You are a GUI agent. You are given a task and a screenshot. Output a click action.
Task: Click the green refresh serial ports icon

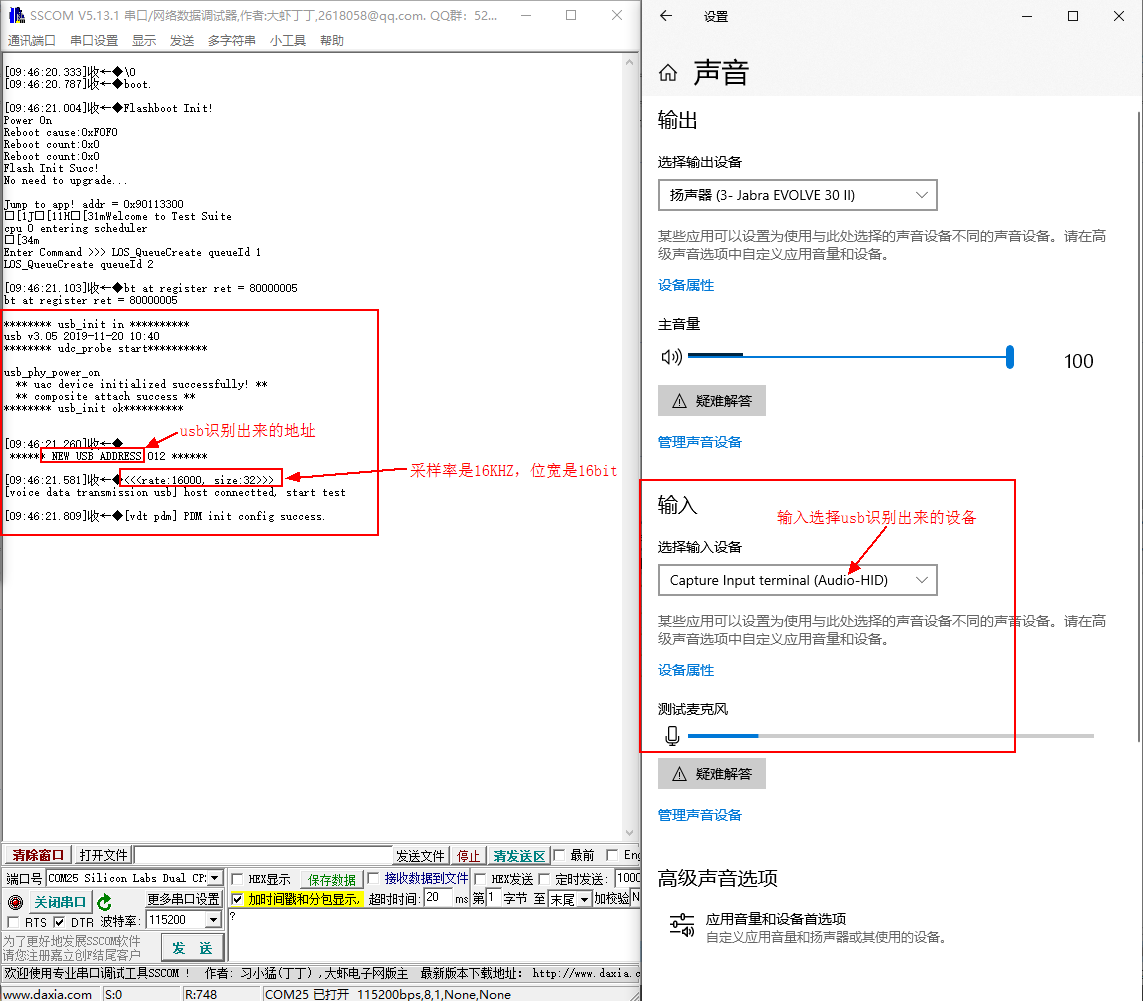[104, 902]
